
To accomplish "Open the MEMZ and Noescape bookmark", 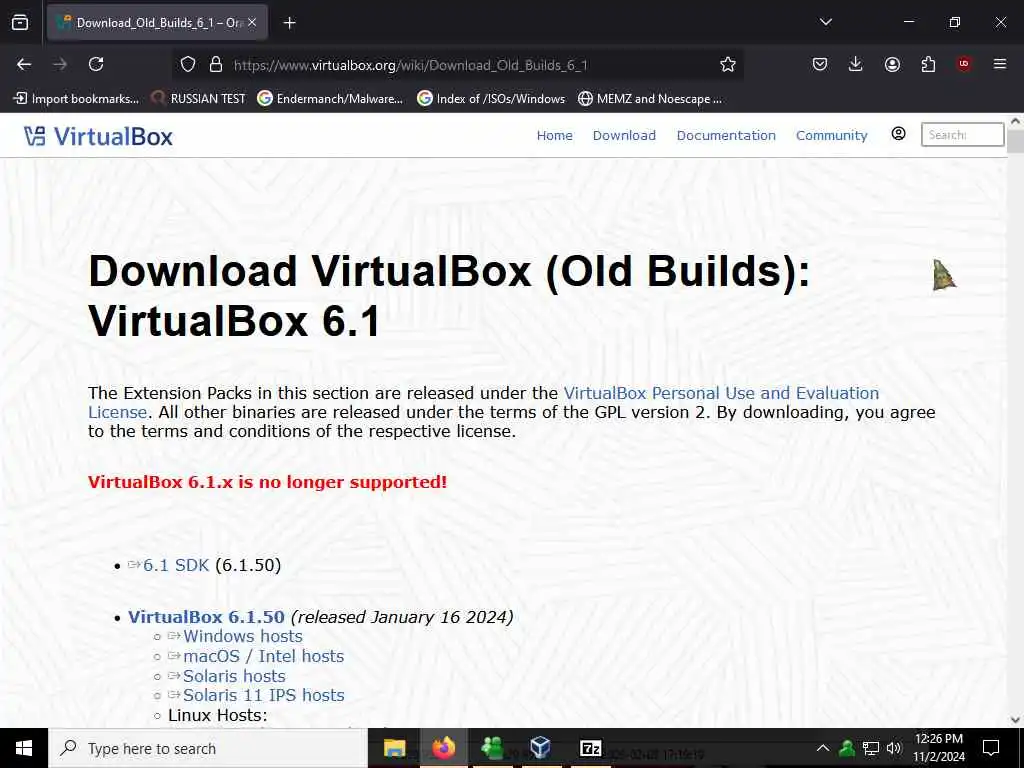I will coord(650,99).
